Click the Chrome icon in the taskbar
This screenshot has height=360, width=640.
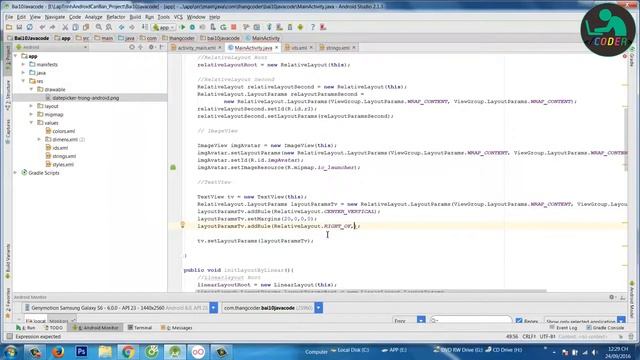(x=128, y=351)
